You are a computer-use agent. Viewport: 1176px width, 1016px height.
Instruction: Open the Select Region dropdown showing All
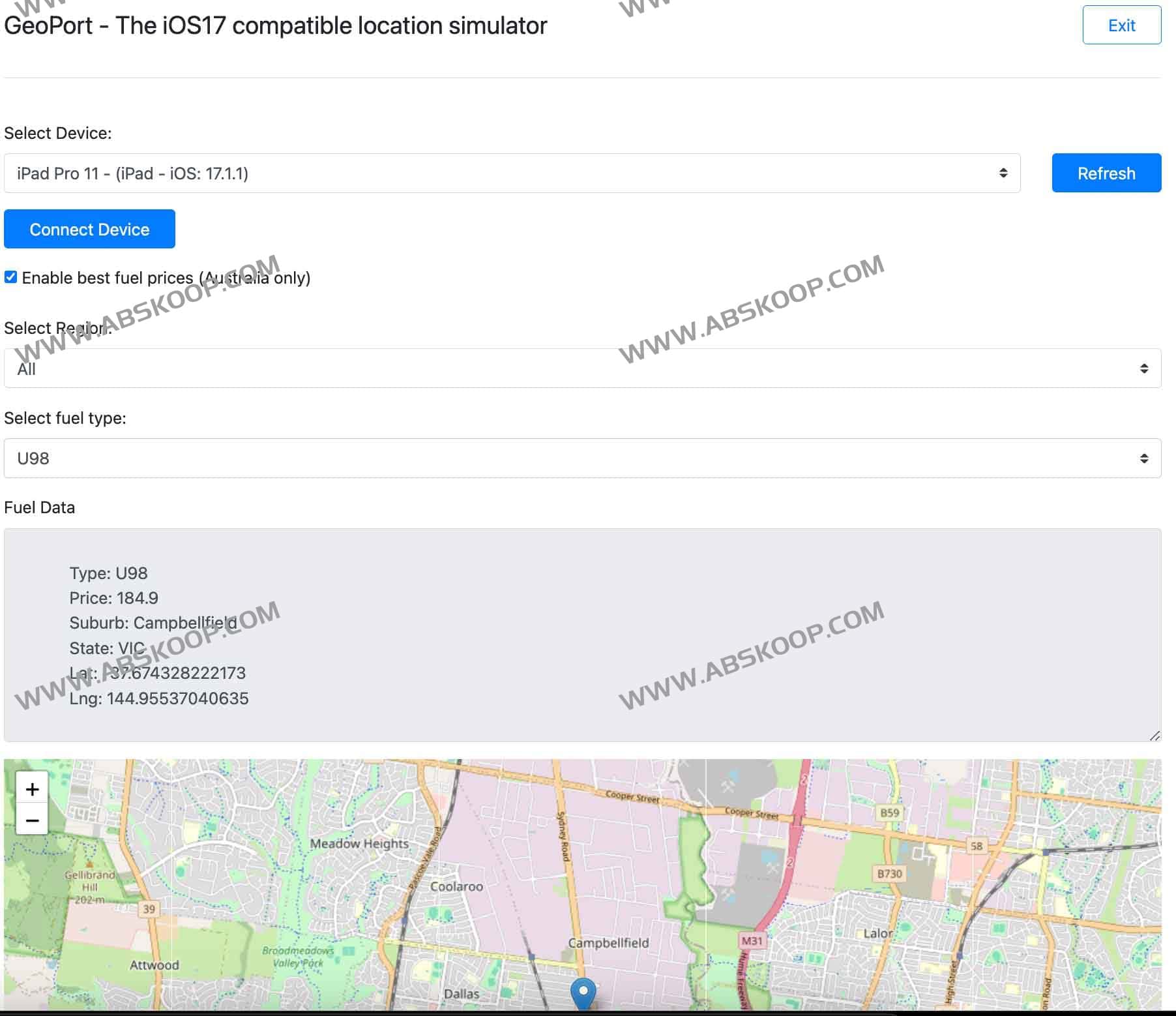point(580,368)
